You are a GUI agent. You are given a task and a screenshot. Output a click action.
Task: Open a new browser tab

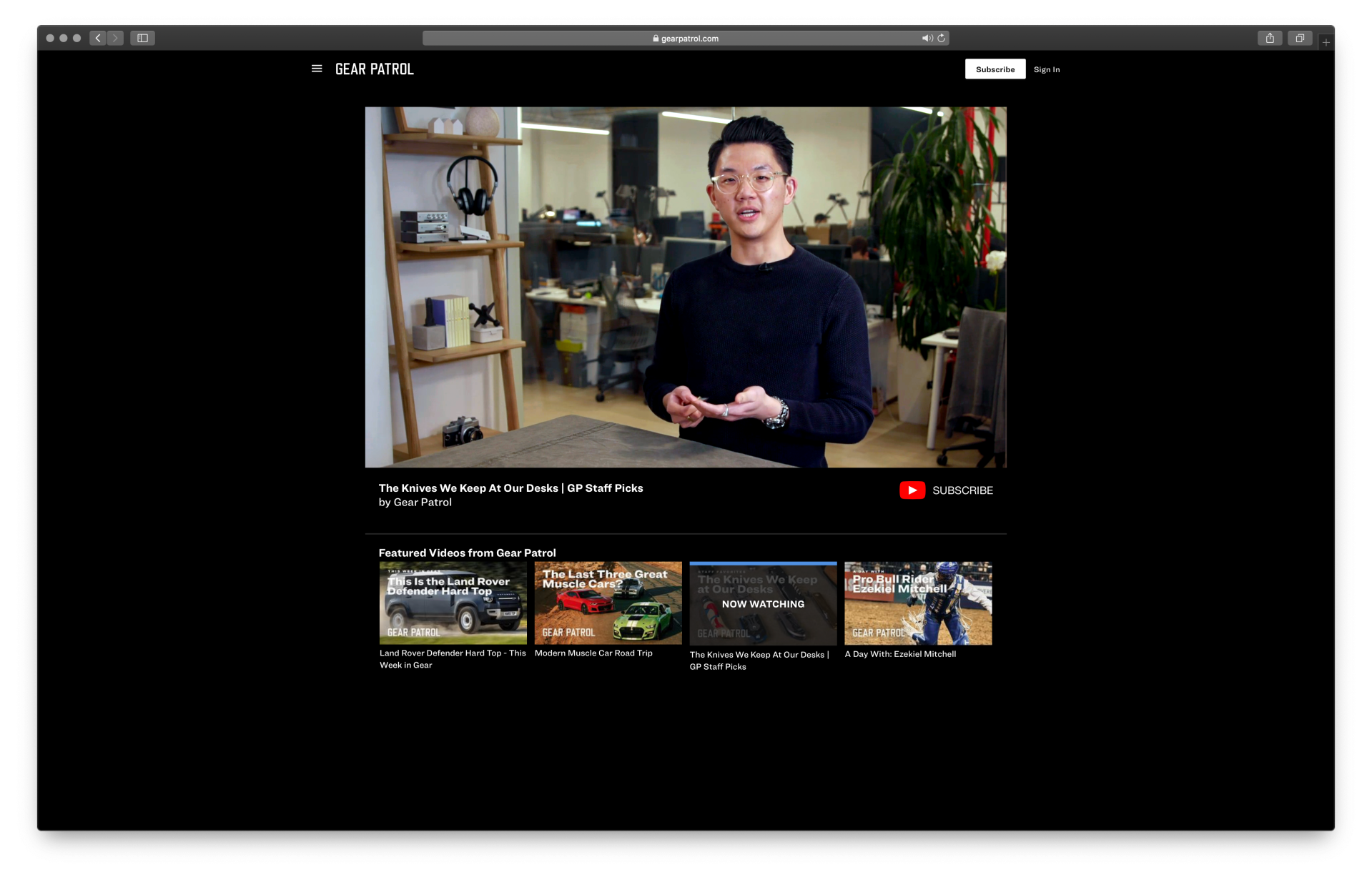[x=1326, y=42]
